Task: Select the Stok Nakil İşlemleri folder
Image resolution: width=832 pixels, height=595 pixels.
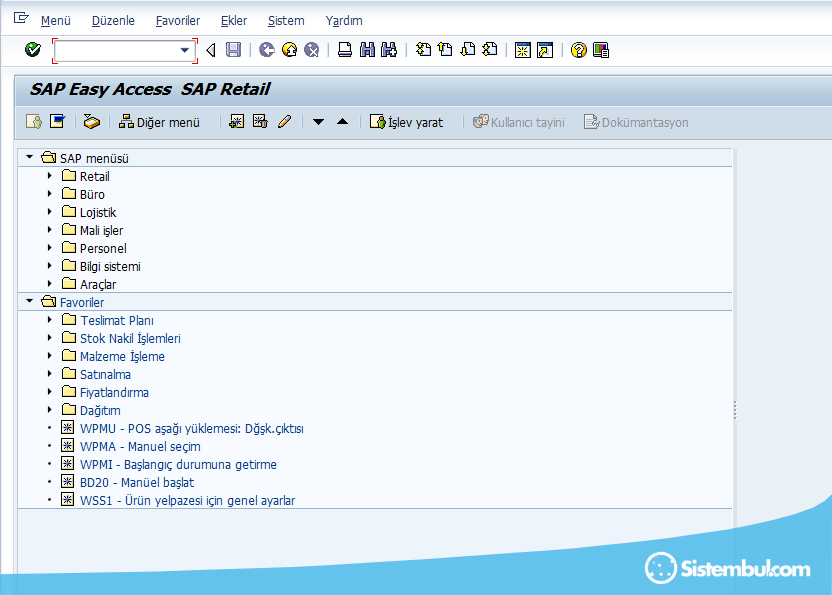Action: [x=130, y=339]
